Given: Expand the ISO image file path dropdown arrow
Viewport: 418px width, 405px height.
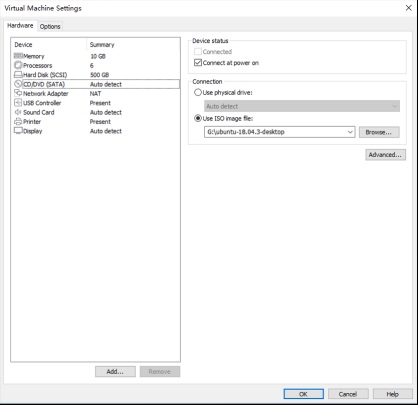Looking at the screenshot, I should 350,132.
